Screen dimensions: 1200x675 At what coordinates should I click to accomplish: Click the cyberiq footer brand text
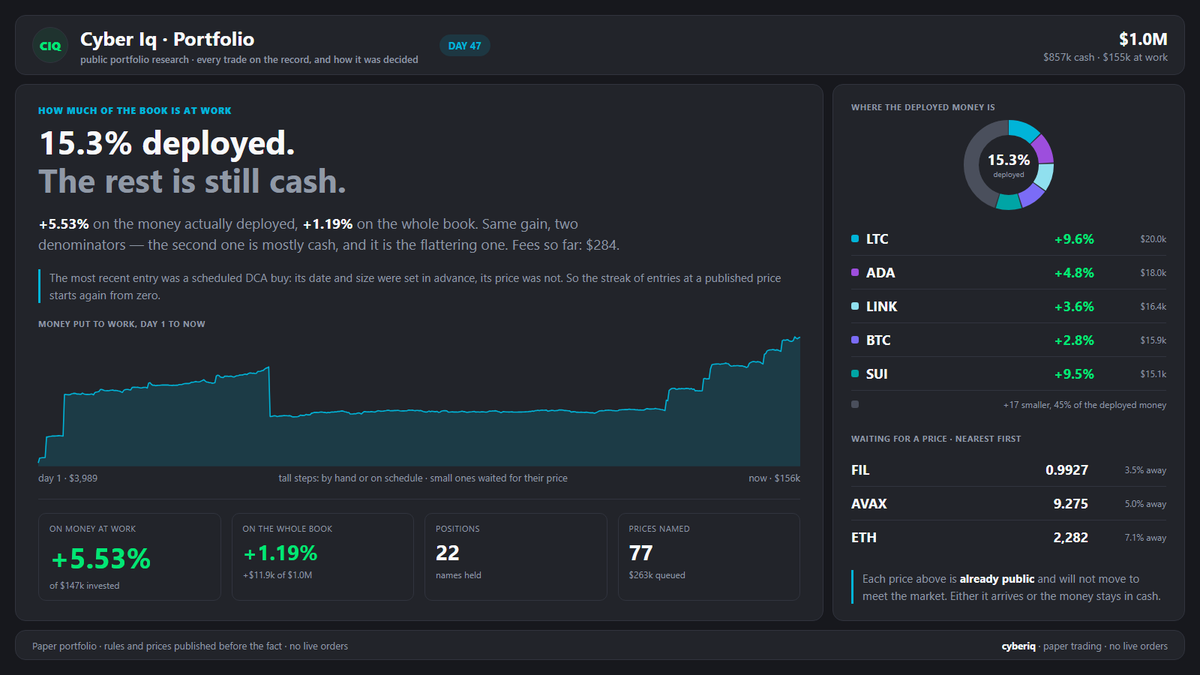pos(1020,646)
